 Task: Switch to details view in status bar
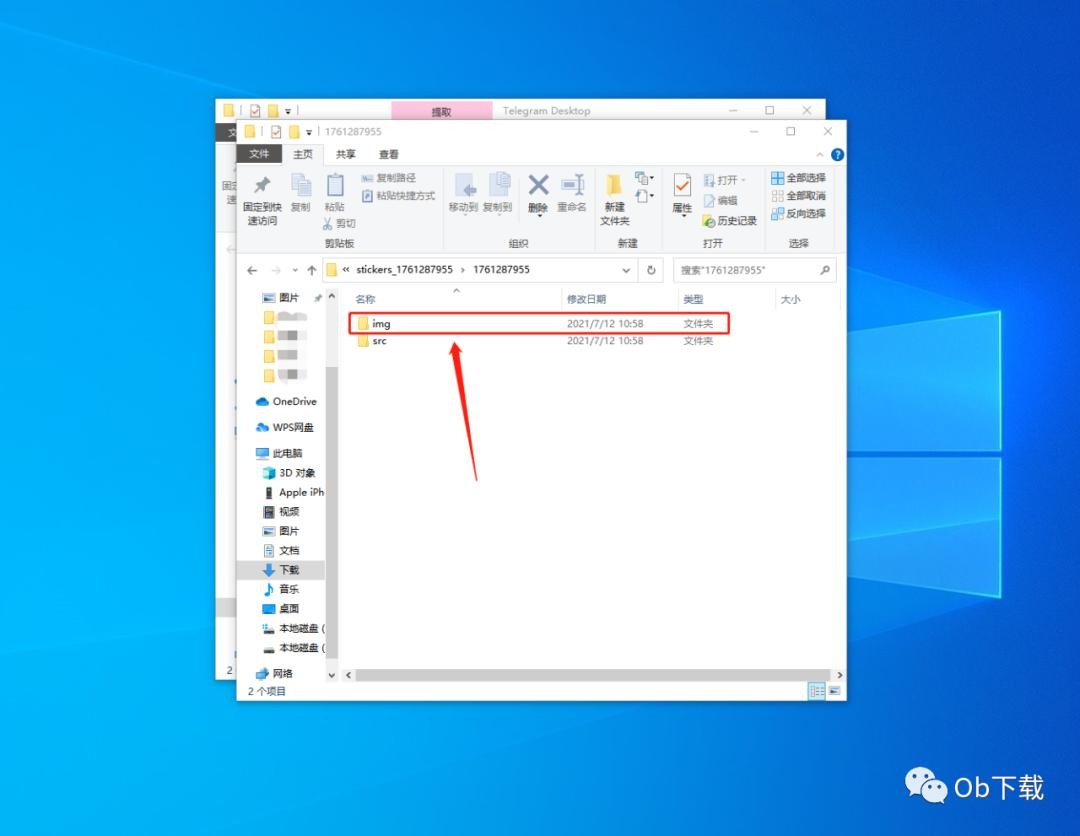point(816,691)
